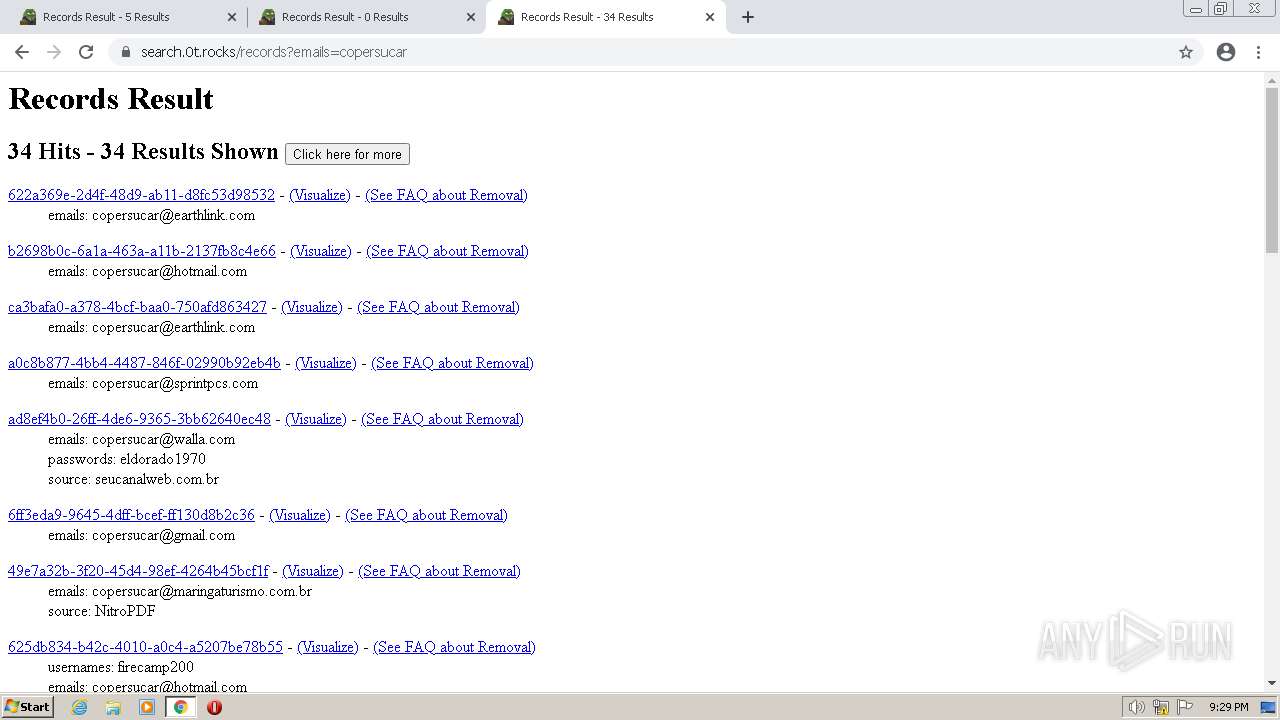This screenshot has width=1280, height=720.
Task: Open removal FAQ for record ad8ef4b0
Action: tap(442, 419)
